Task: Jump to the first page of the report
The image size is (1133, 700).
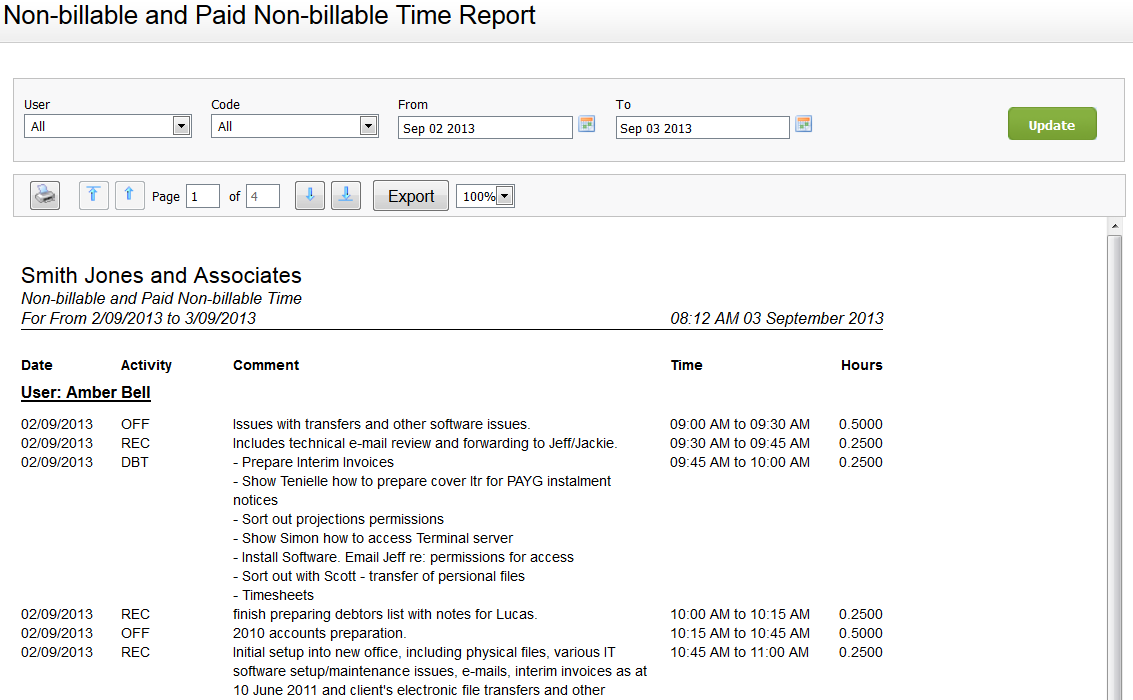Action: point(93,195)
